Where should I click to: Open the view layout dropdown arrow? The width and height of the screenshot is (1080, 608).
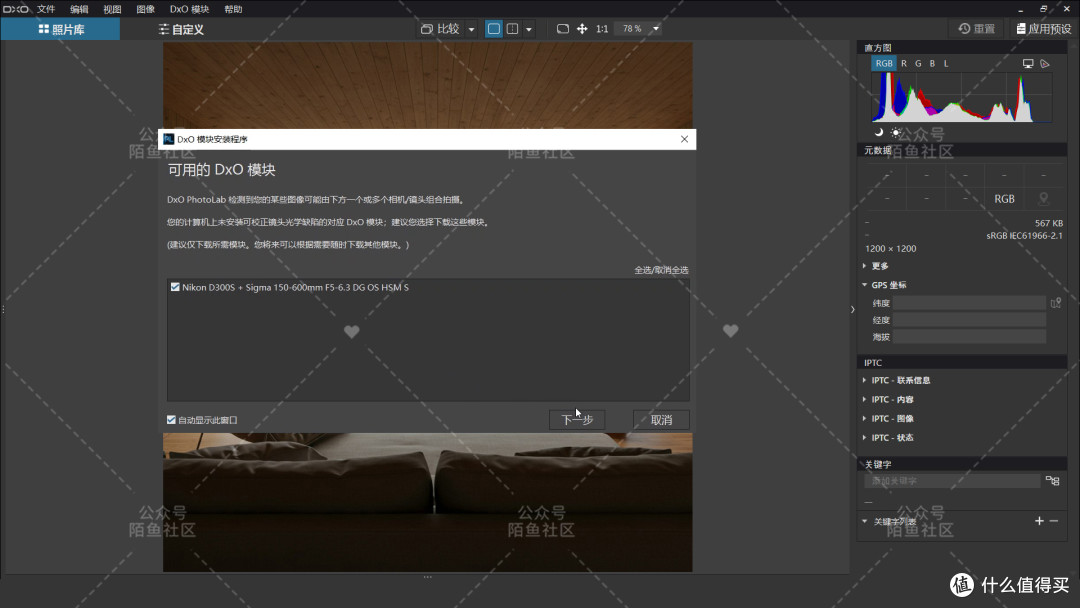click(528, 29)
